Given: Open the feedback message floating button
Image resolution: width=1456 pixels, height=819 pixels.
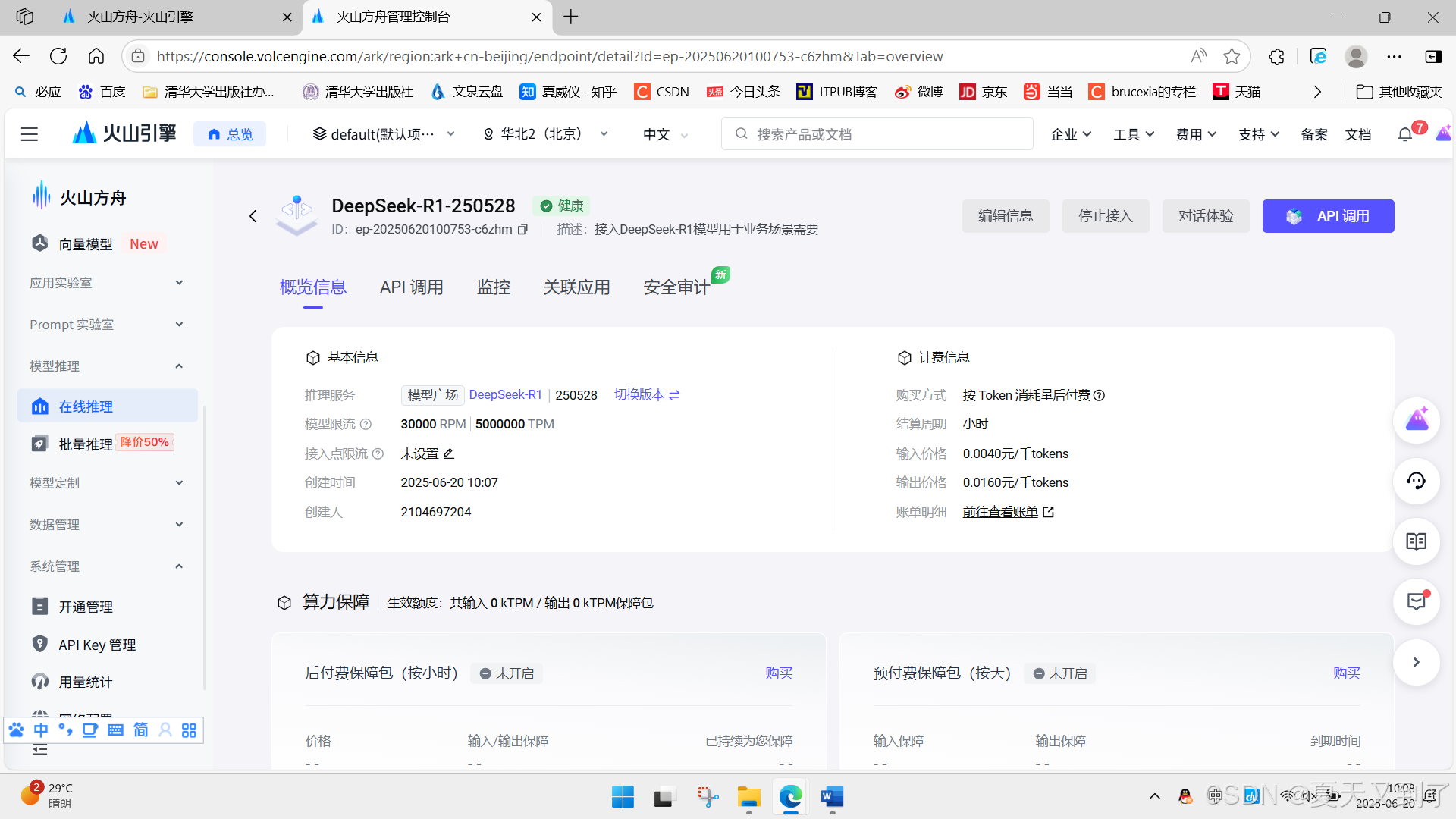Looking at the screenshot, I should [1416, 602].
